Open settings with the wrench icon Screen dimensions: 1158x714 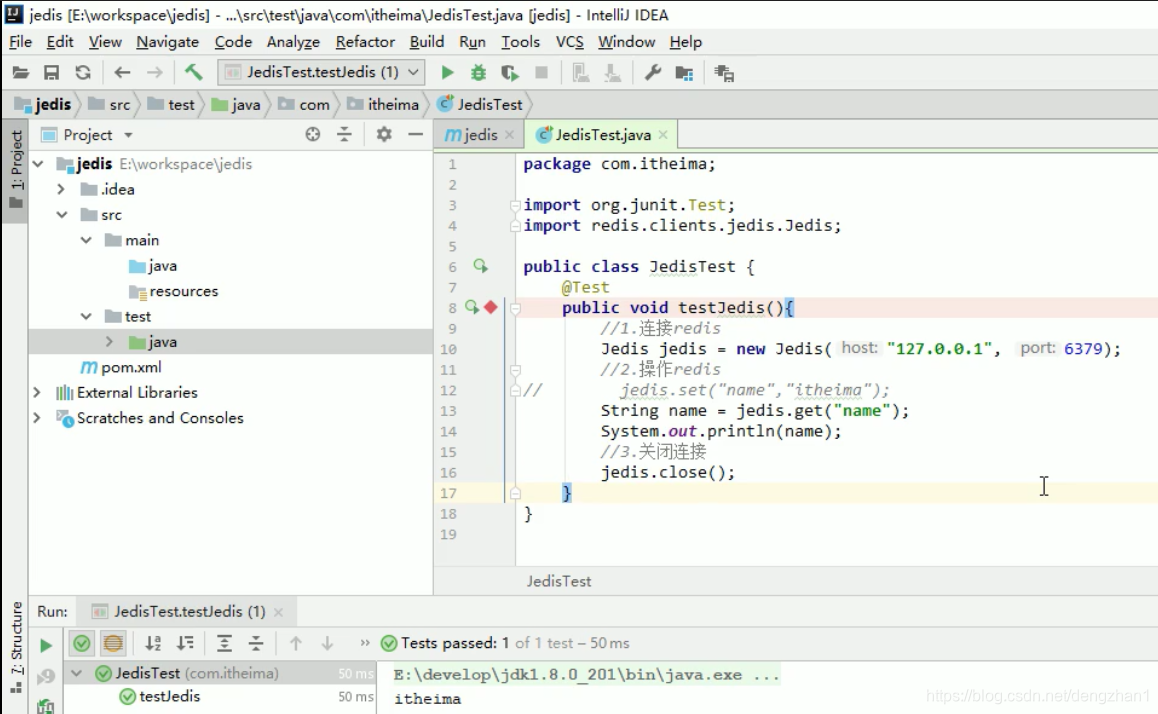click(x=652, y=72)
